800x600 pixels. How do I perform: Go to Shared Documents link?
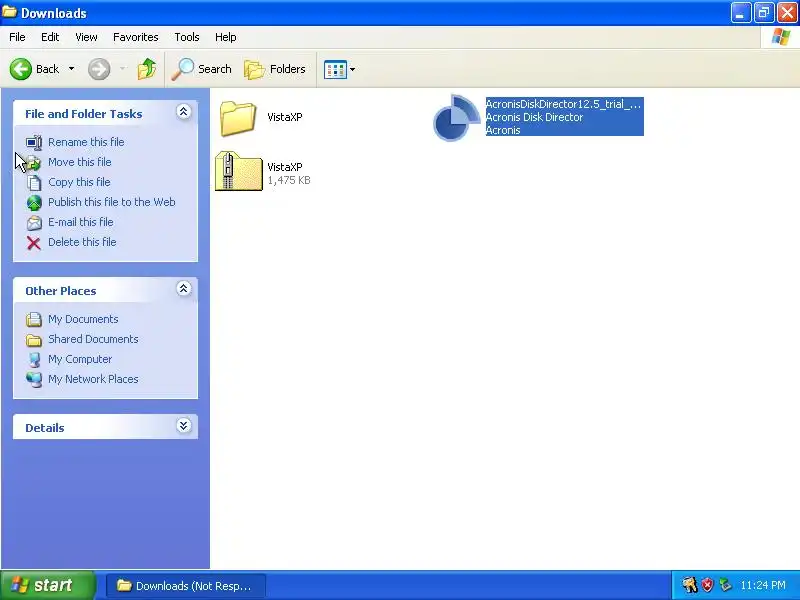tap(93, 339)
